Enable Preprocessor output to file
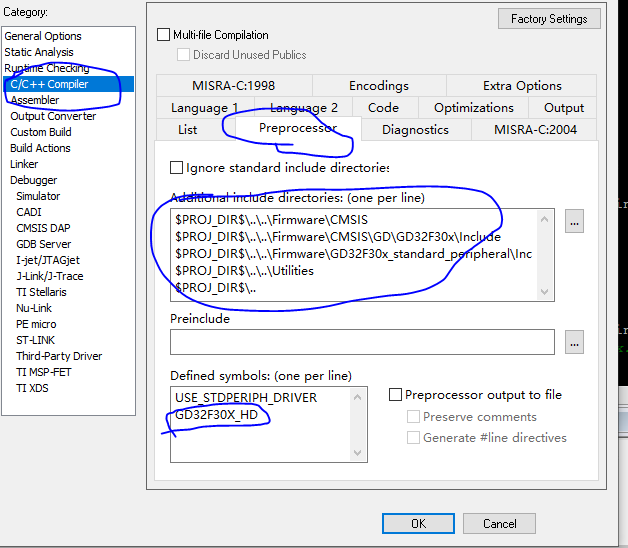The width and height of the screenshot is (628, 548). coord(396,395)
